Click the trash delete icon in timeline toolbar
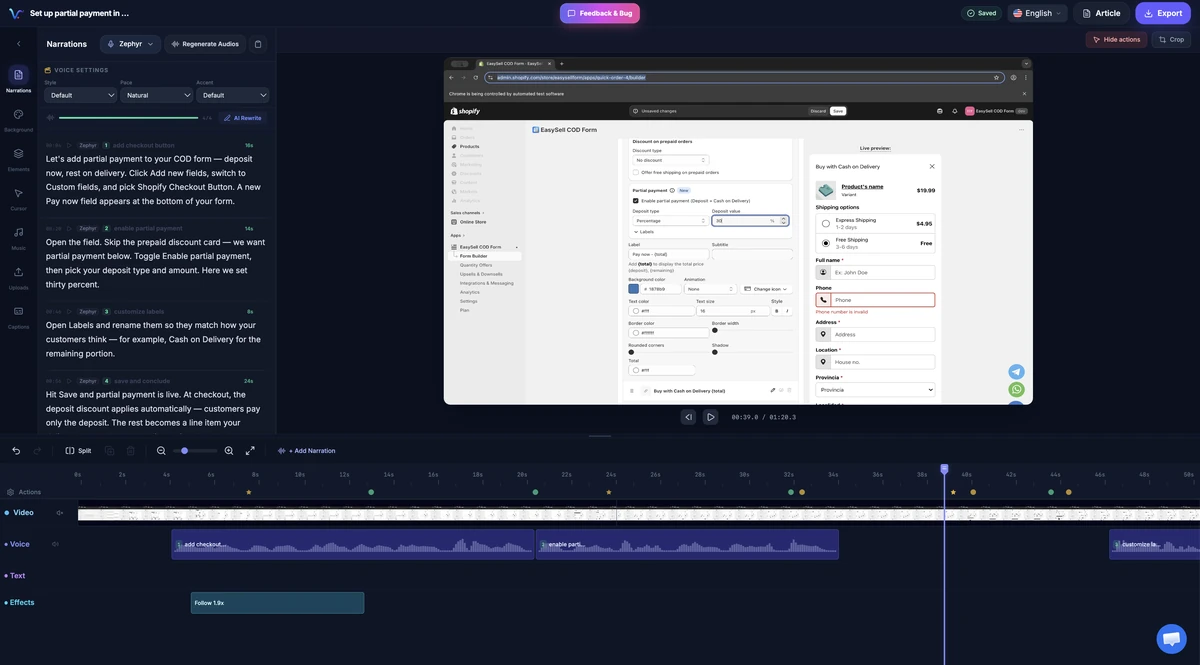The image size is (1200, 665). [131, 451]
